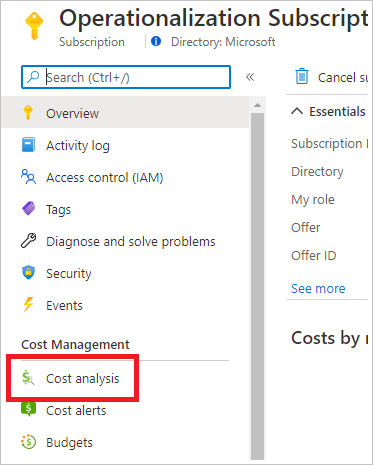Click the Directory info icon

[x=156, y=41]
